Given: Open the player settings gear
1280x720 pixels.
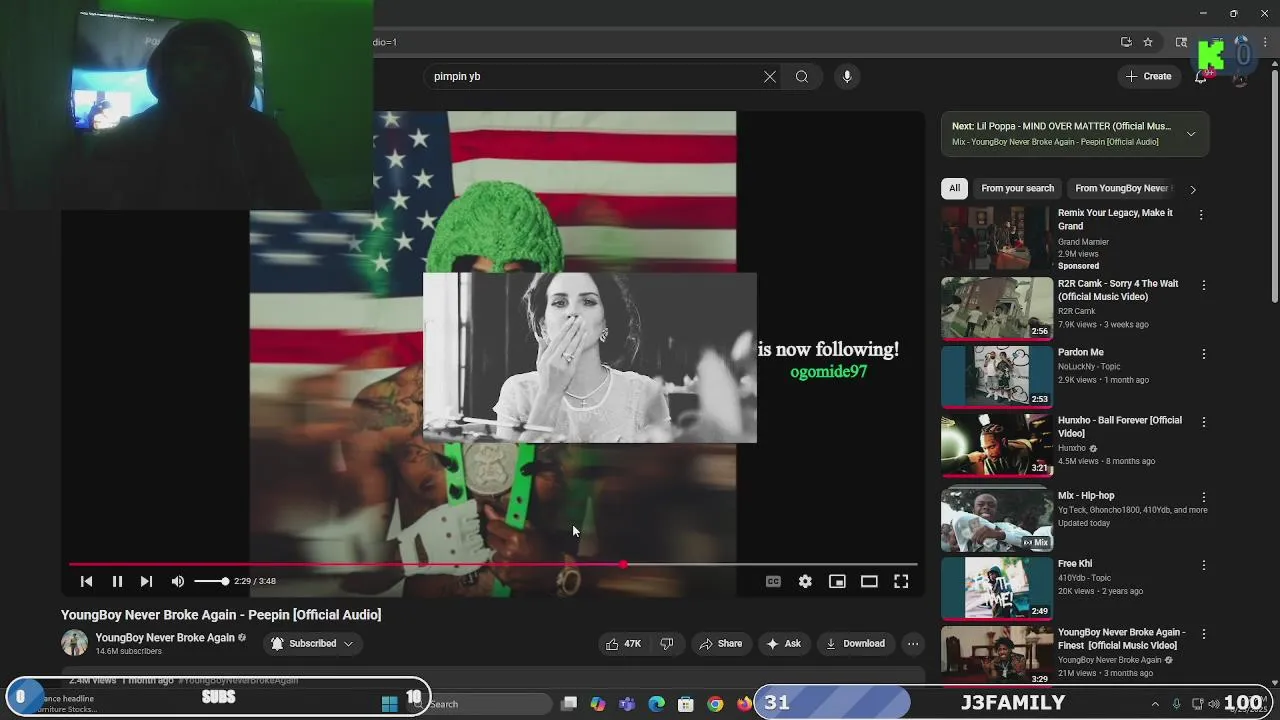Looking at the screenshot, I should [805, 581].
